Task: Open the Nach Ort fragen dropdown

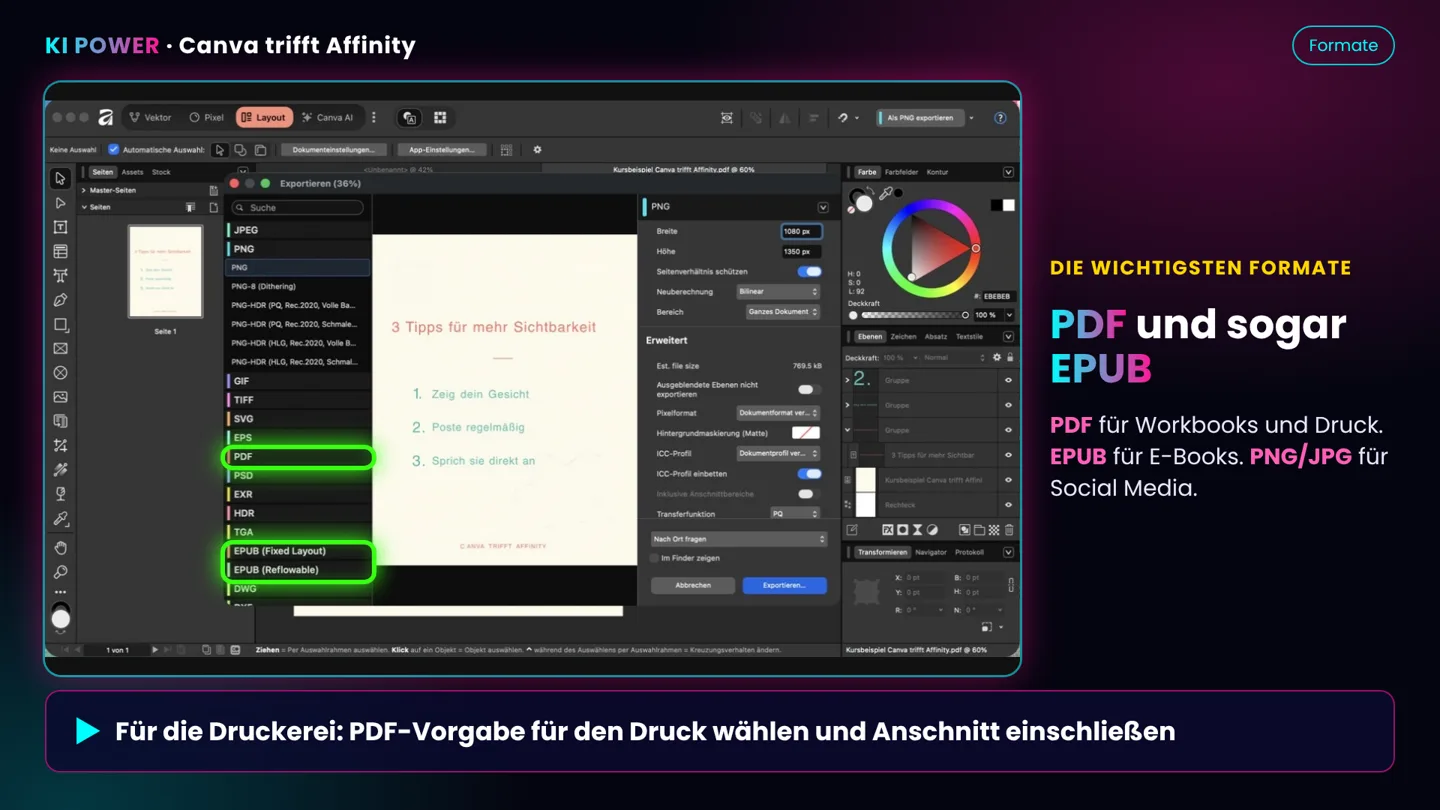Action: click(x=739, y=539)
